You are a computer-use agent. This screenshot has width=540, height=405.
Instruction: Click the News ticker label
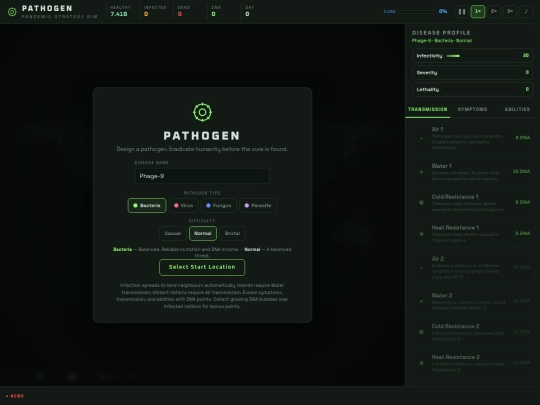(x=15, y=396)
